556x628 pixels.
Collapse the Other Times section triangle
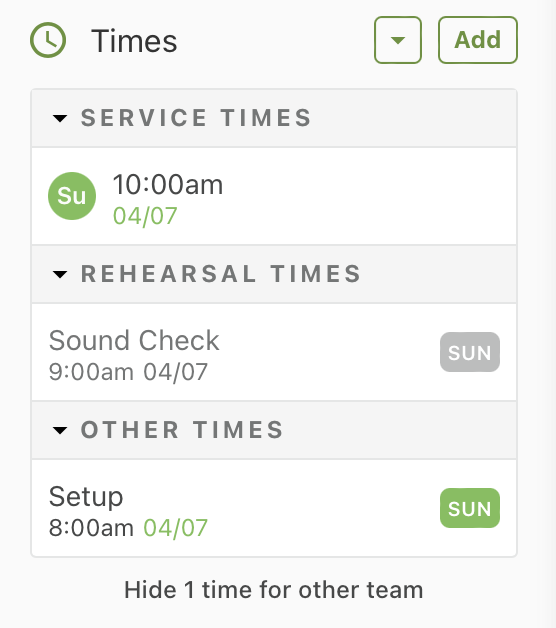(x=60, y=430)
